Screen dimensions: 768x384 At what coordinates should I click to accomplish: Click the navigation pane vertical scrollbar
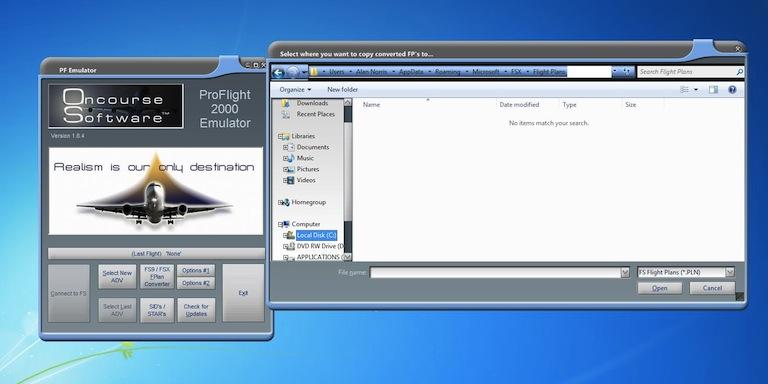(348, 180)
